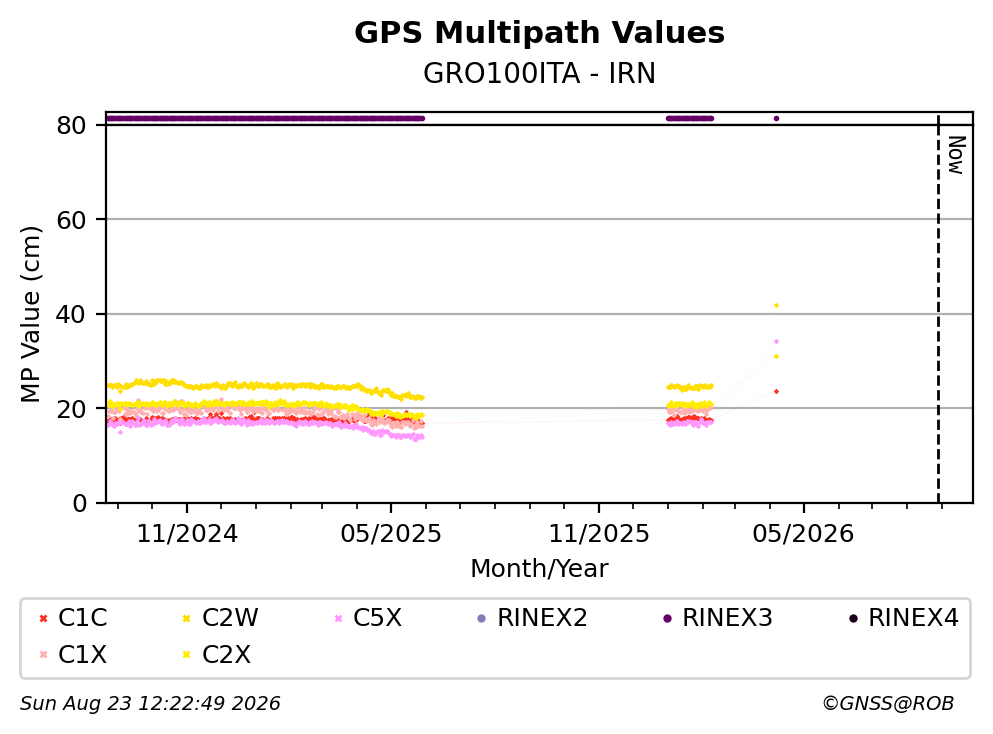Select the RINEX3 legend label
This screenshot has width=993, height=734.
pyautogui.click(x=727, y=618)
